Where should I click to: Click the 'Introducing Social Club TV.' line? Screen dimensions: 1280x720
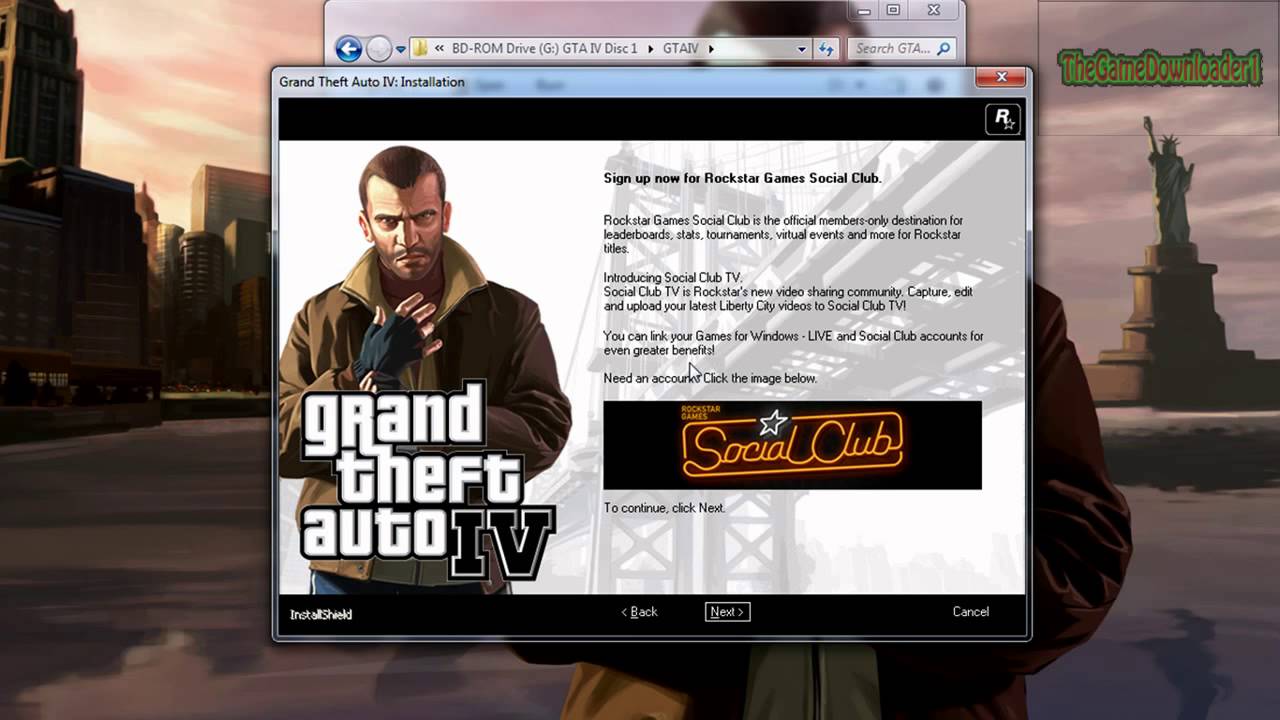pos(671,278)
